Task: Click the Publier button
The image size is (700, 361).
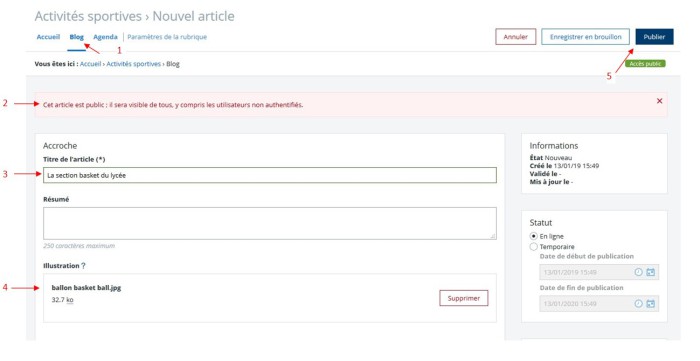Action: [x=654, y=37]
